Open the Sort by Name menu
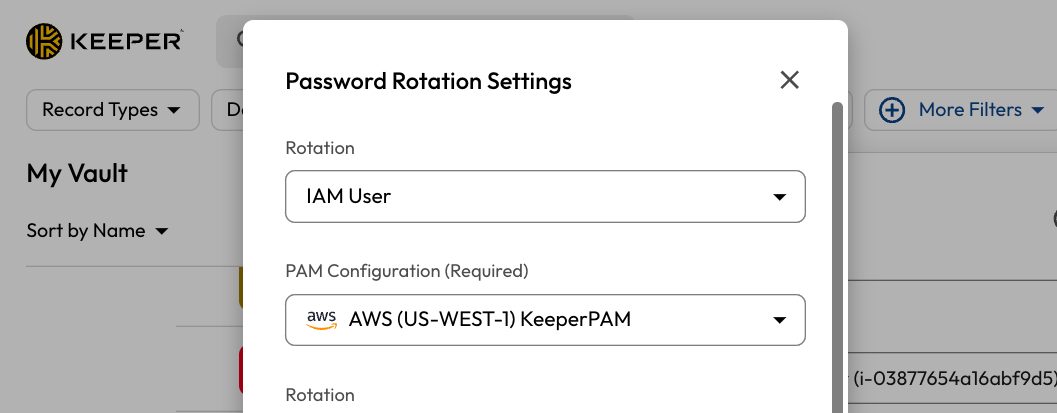Viewport: 1057px width, 413px height. coord(97,231)
